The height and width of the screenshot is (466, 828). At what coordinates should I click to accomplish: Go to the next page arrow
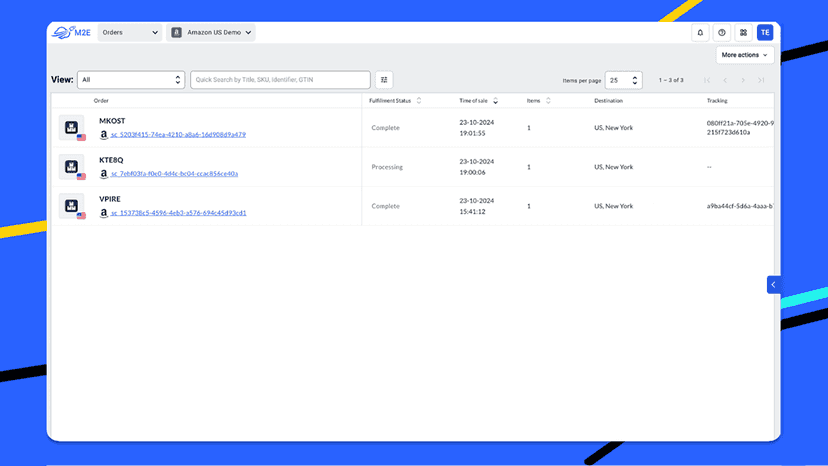click(743, 80)
